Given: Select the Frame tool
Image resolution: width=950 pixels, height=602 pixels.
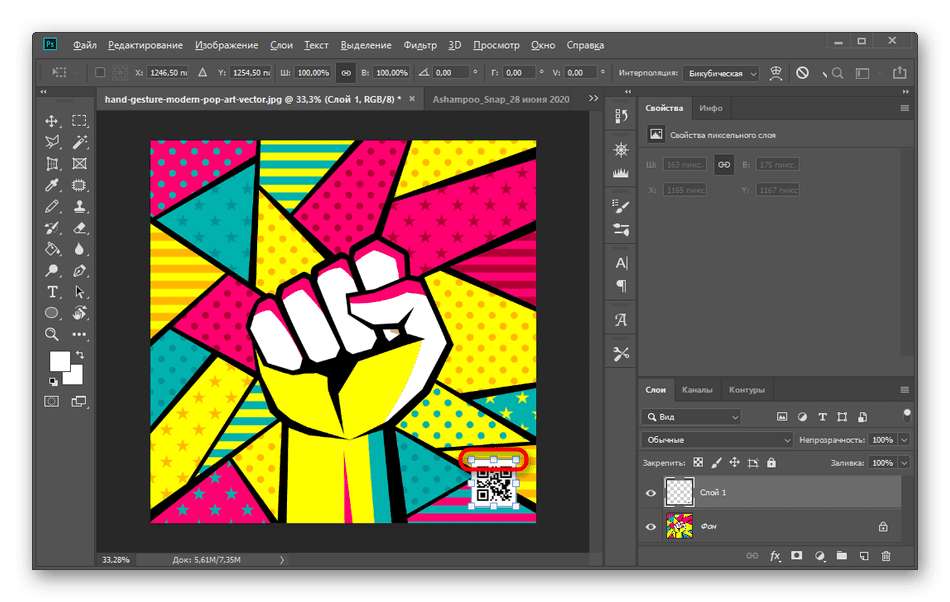Looking at the screenshot, I should 79,164.
